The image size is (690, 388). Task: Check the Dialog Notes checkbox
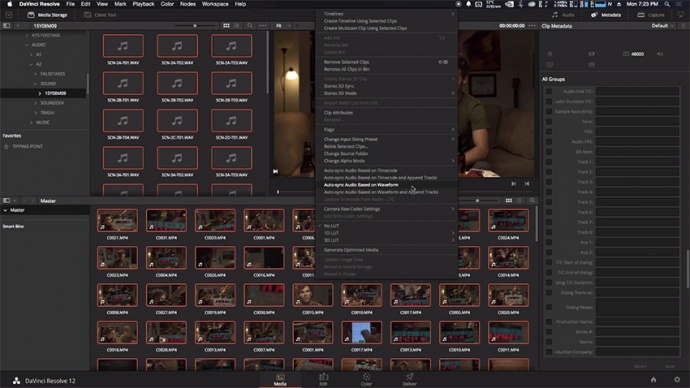pyautogui.click(x=549, y=307)
